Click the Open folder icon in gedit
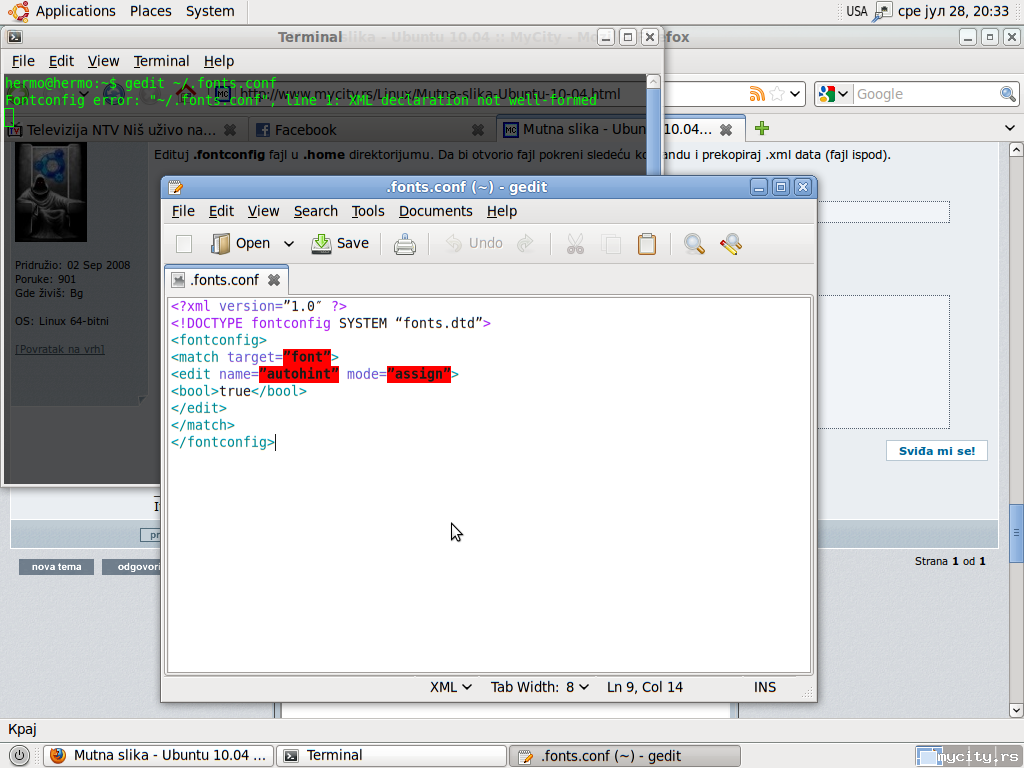This screenshot has width=1024, height=768. [221, 244]
